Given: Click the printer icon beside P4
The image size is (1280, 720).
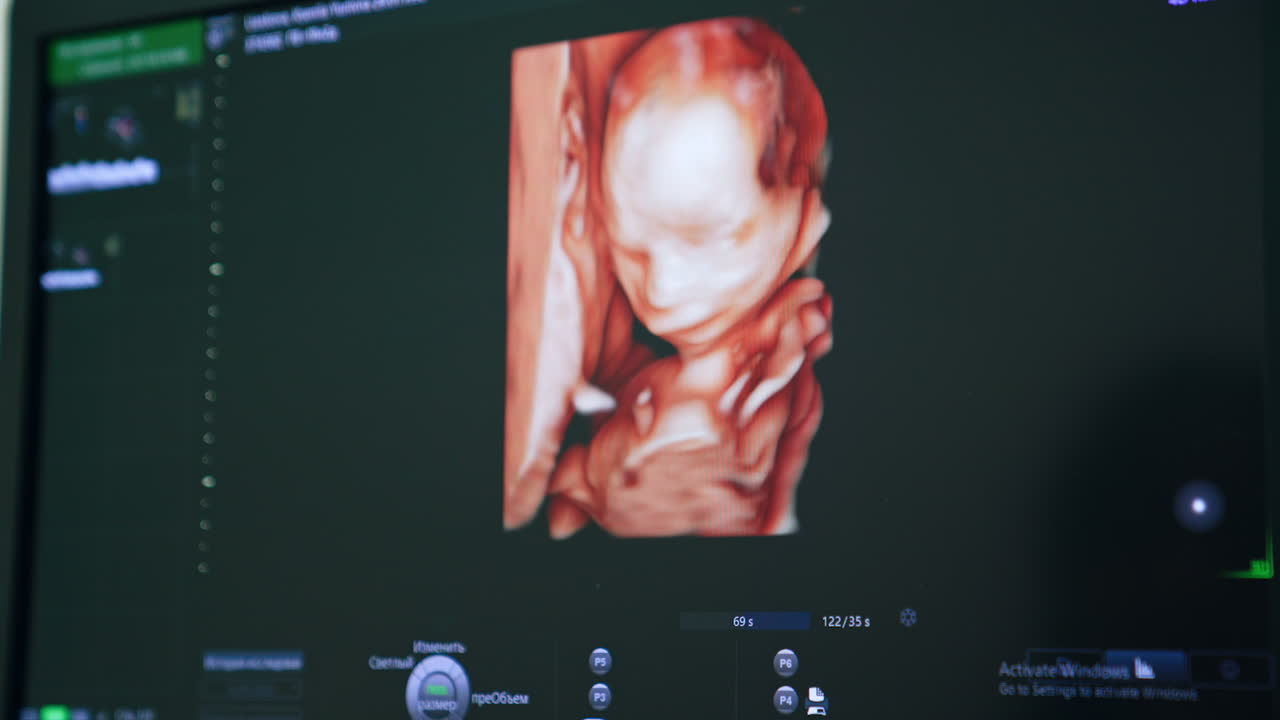Looking at the screenshot, I should (816, 700).
